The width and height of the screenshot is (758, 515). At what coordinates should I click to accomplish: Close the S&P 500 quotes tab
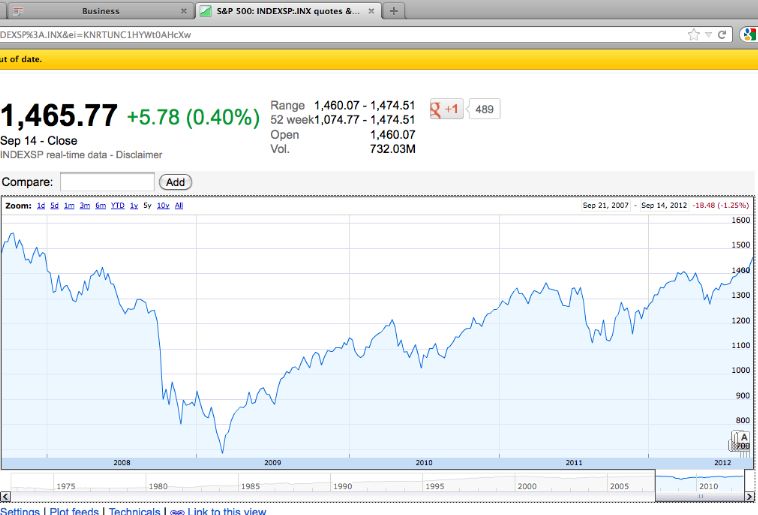click(371, 11)
